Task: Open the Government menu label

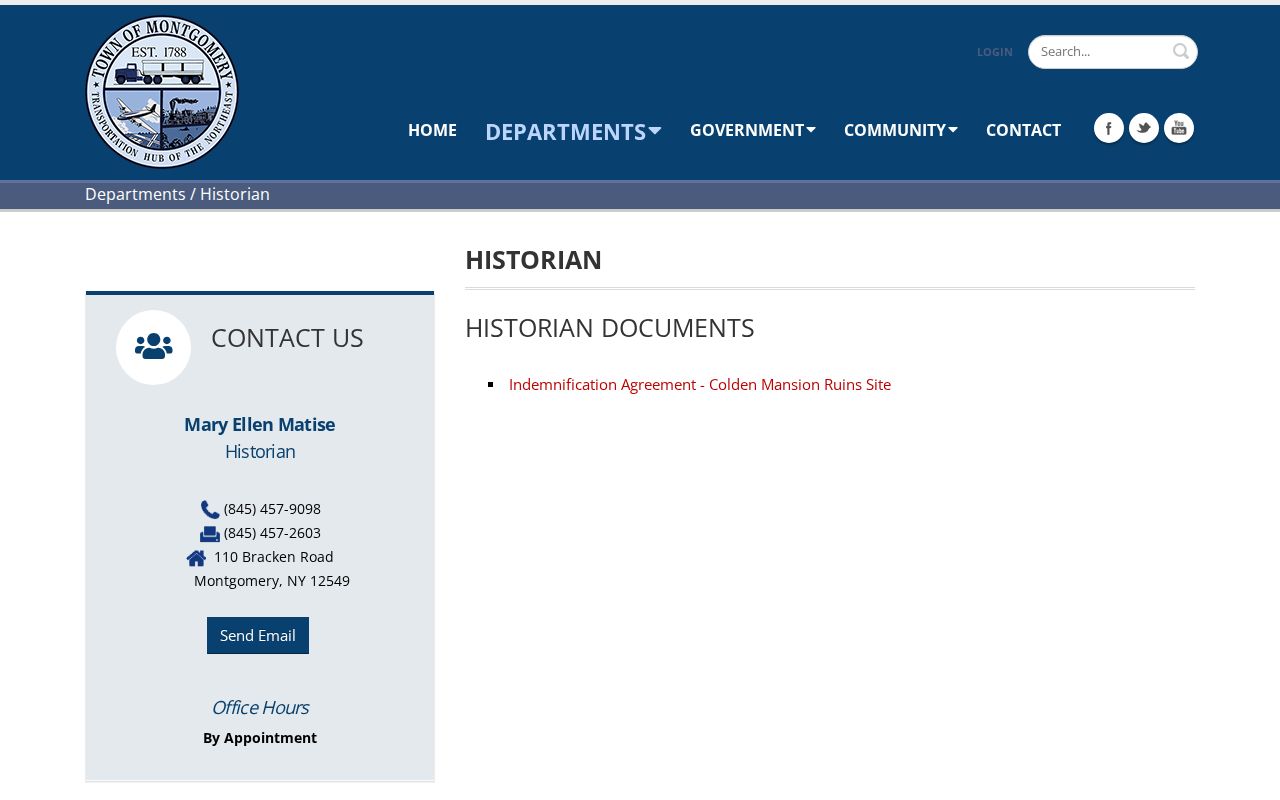Action: (x=747, y=130)
